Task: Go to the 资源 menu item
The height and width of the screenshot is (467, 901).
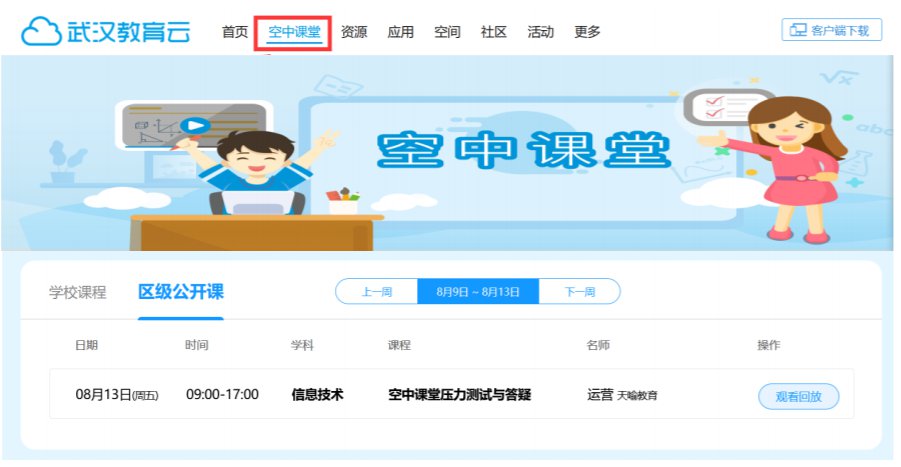Action: (353, 32)
